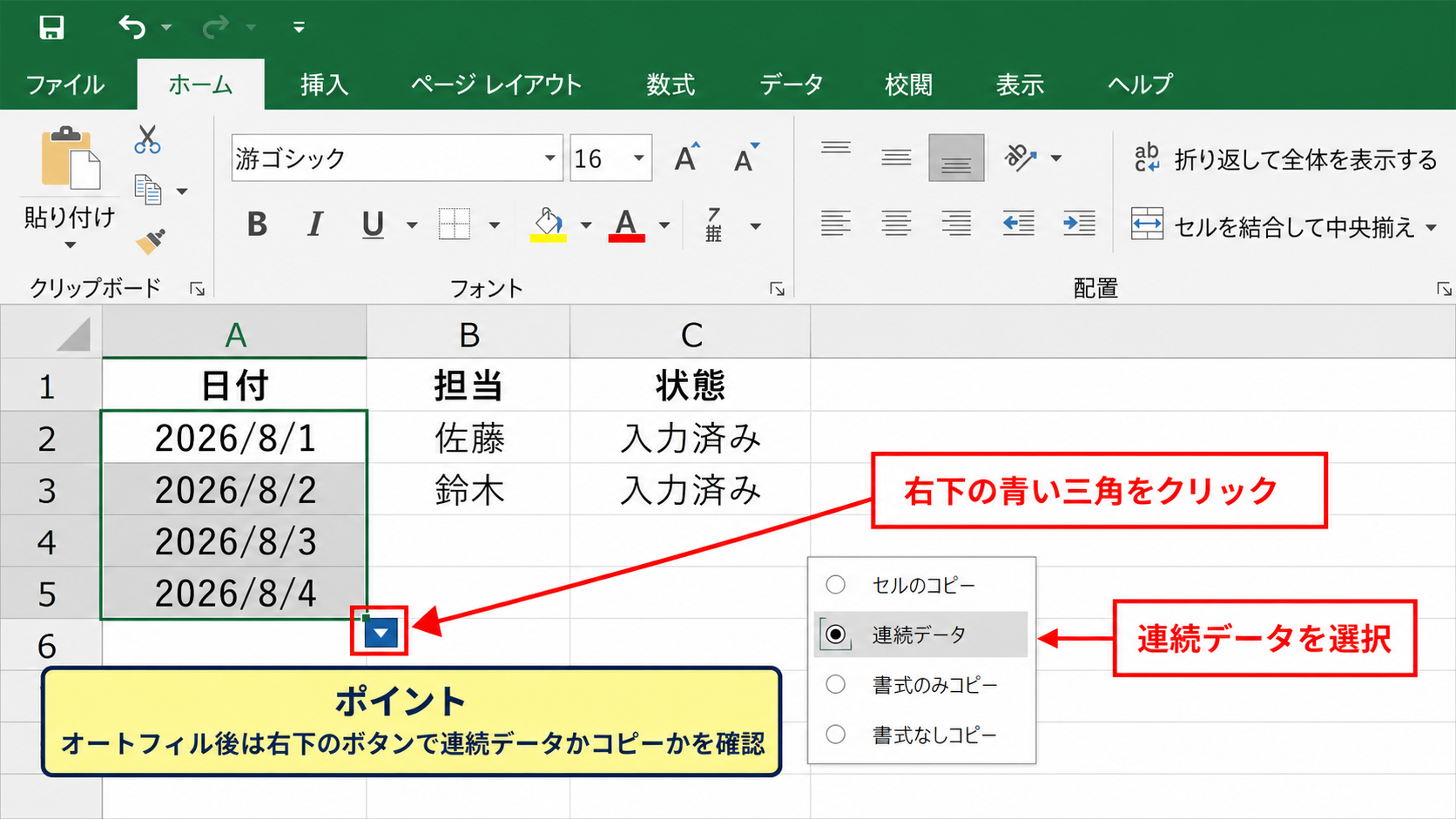The image size is (1456, 819).
Task: Decrease font size with smaller A
Action: 746,158
